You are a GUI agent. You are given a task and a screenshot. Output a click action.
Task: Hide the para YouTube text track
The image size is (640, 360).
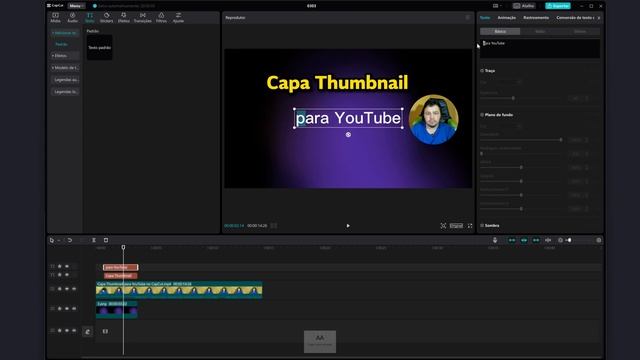click(x=67, y=267)
